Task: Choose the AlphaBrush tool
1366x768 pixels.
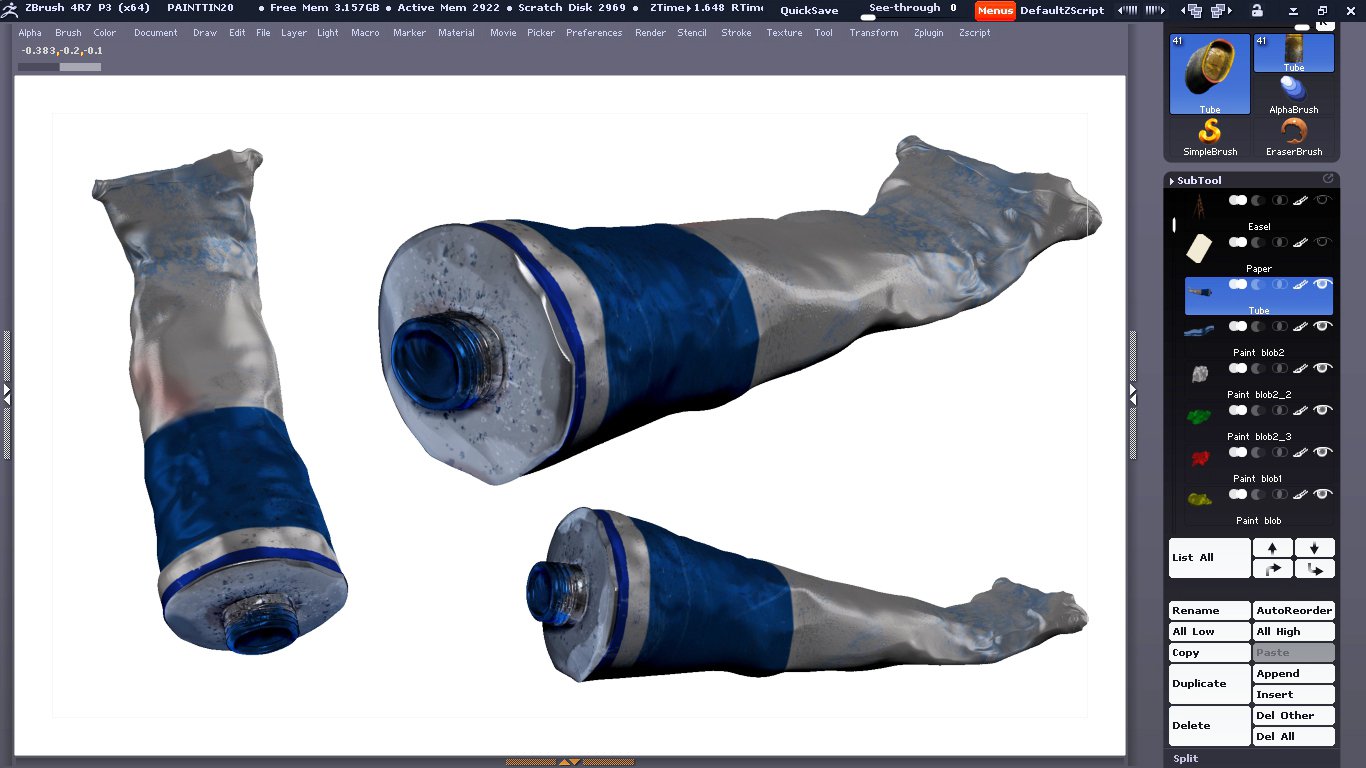Action: point(1294,93)
